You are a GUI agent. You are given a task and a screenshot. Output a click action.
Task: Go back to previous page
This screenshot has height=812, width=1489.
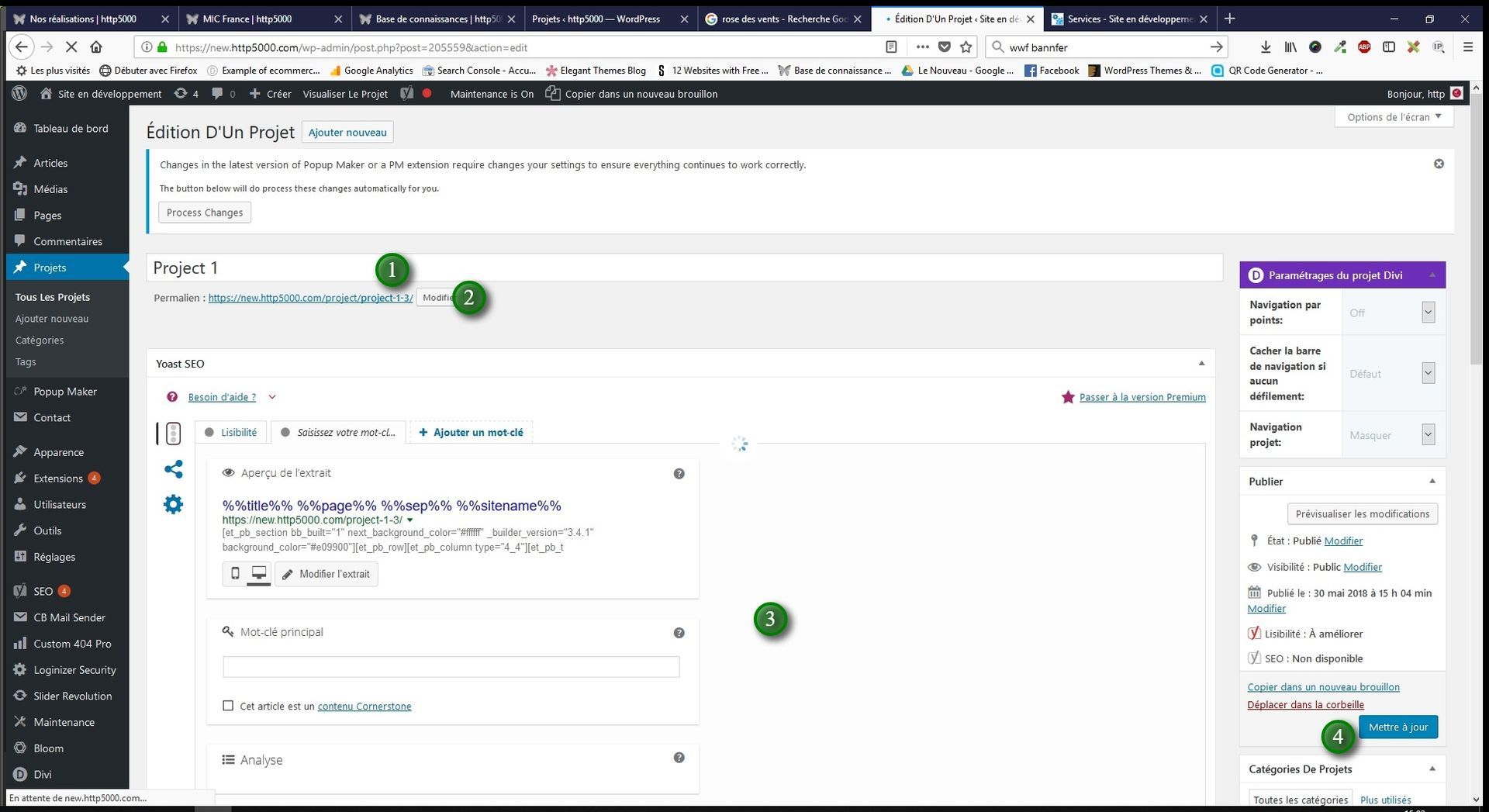coord(22,47)
